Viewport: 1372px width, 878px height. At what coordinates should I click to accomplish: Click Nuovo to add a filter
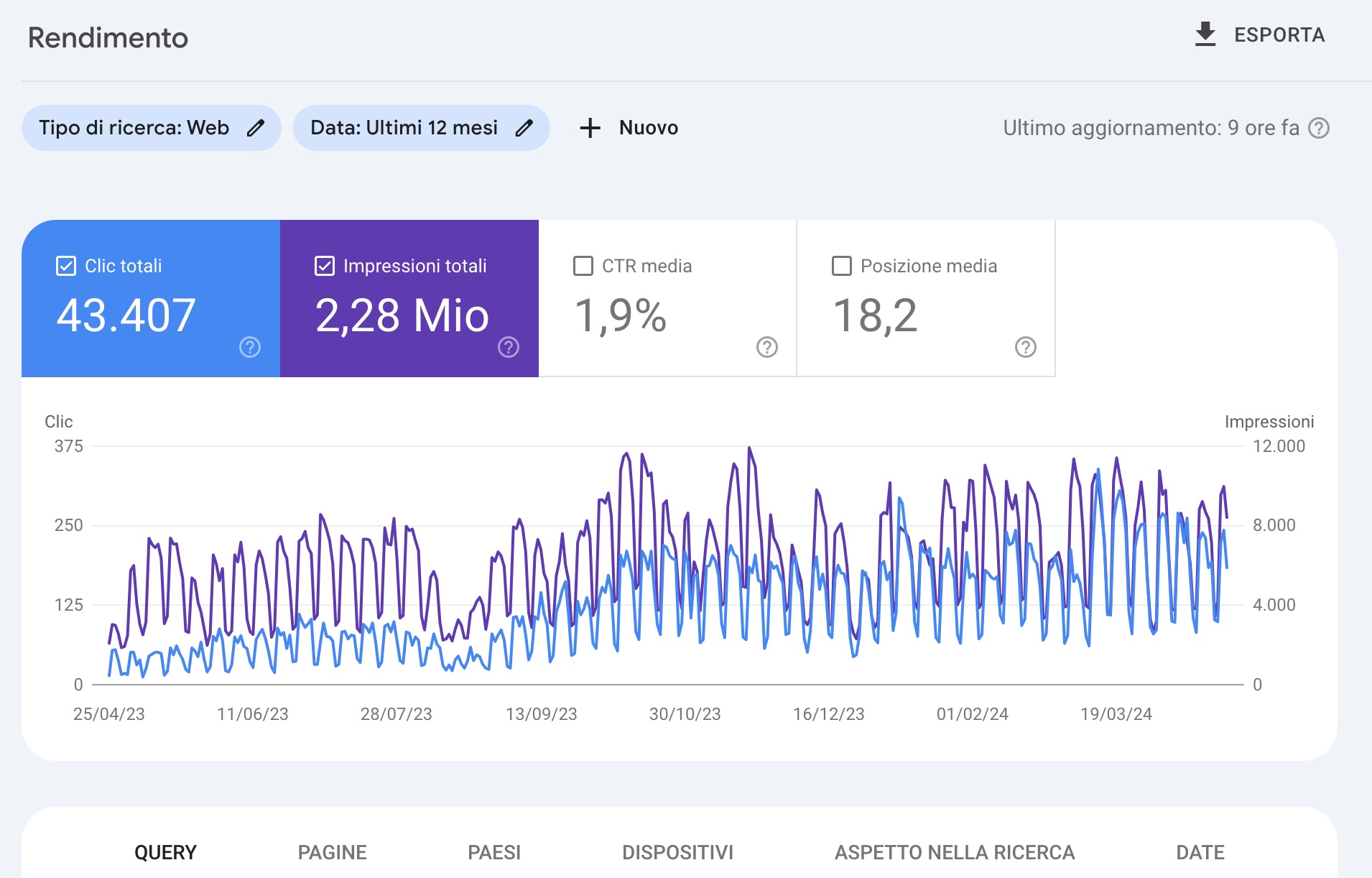tap(649, 128)
